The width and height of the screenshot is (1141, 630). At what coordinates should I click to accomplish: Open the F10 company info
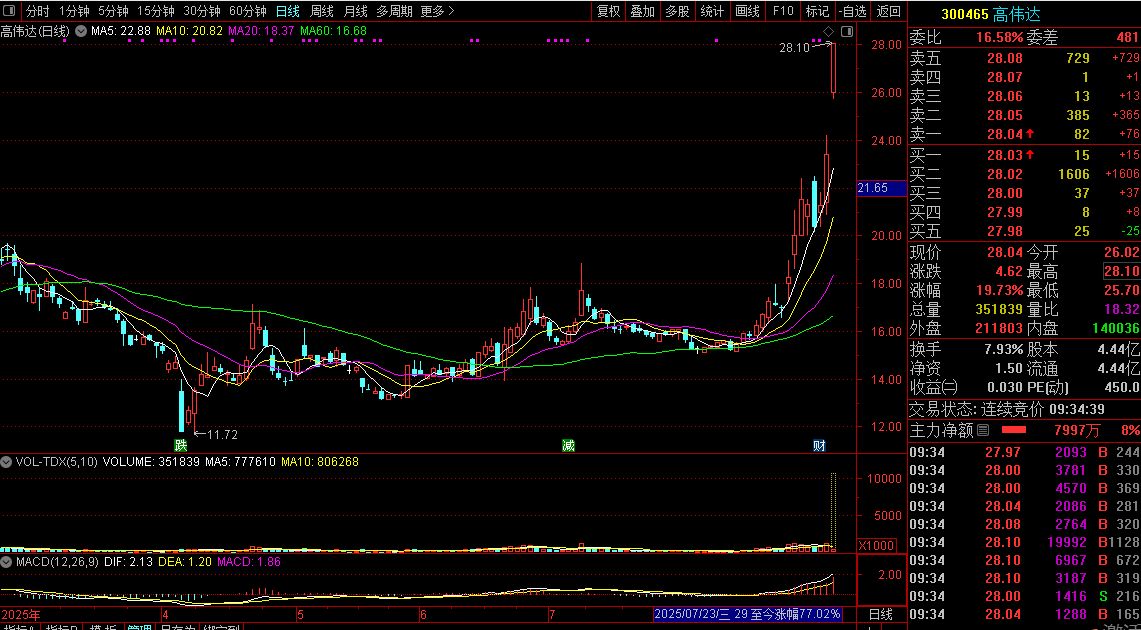tap(782, 11)
